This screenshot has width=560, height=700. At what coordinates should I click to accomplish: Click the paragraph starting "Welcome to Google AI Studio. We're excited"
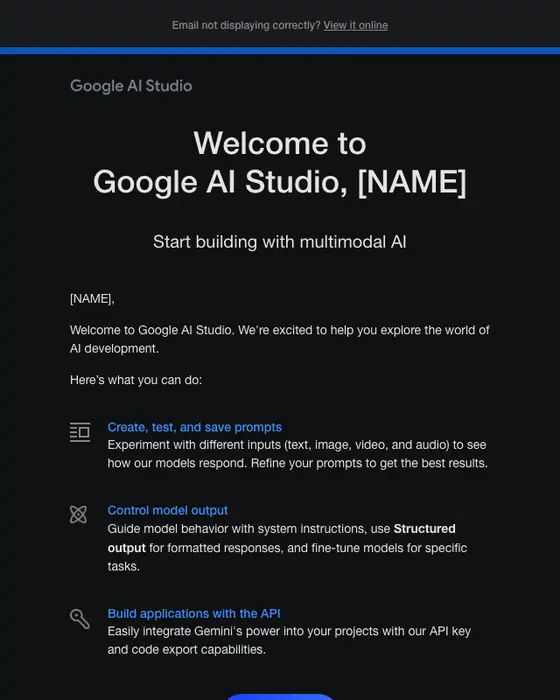tap(280, 339)
